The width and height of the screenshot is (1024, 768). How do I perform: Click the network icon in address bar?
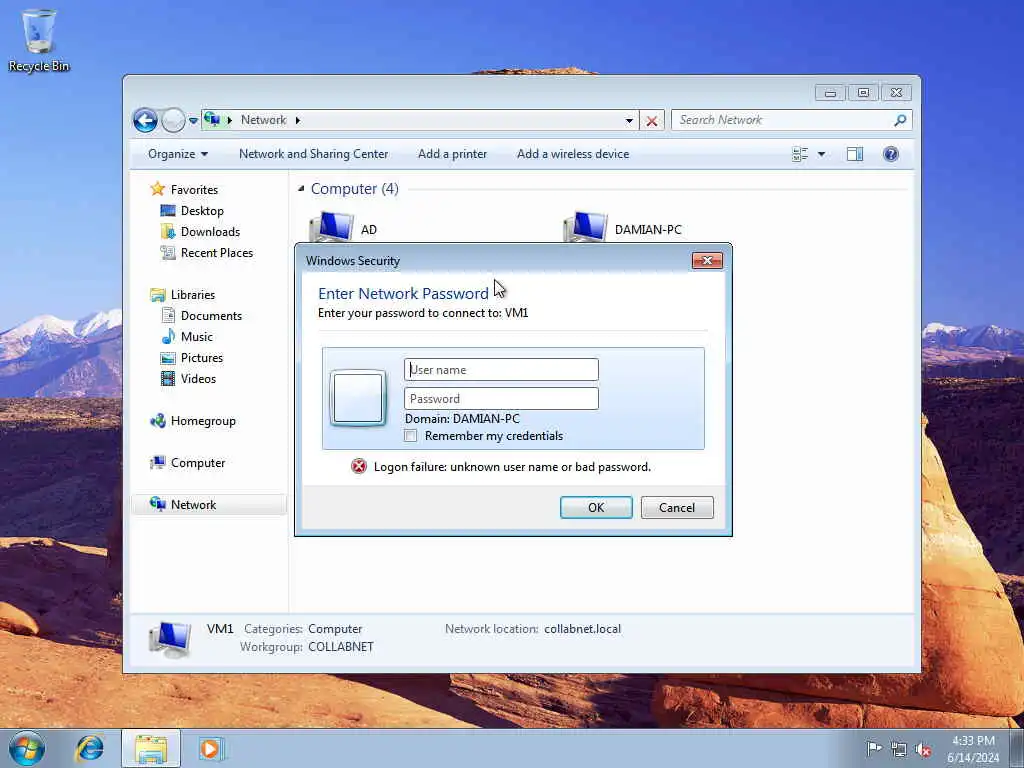pos(212,120)
